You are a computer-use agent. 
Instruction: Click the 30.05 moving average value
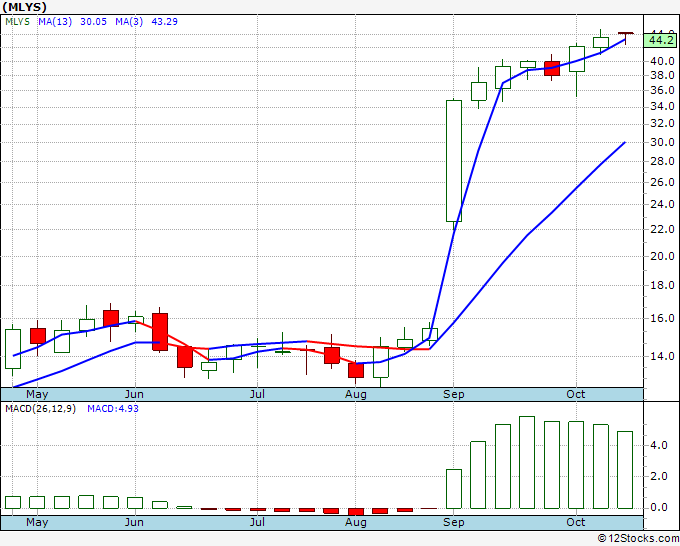click(93, 22)
